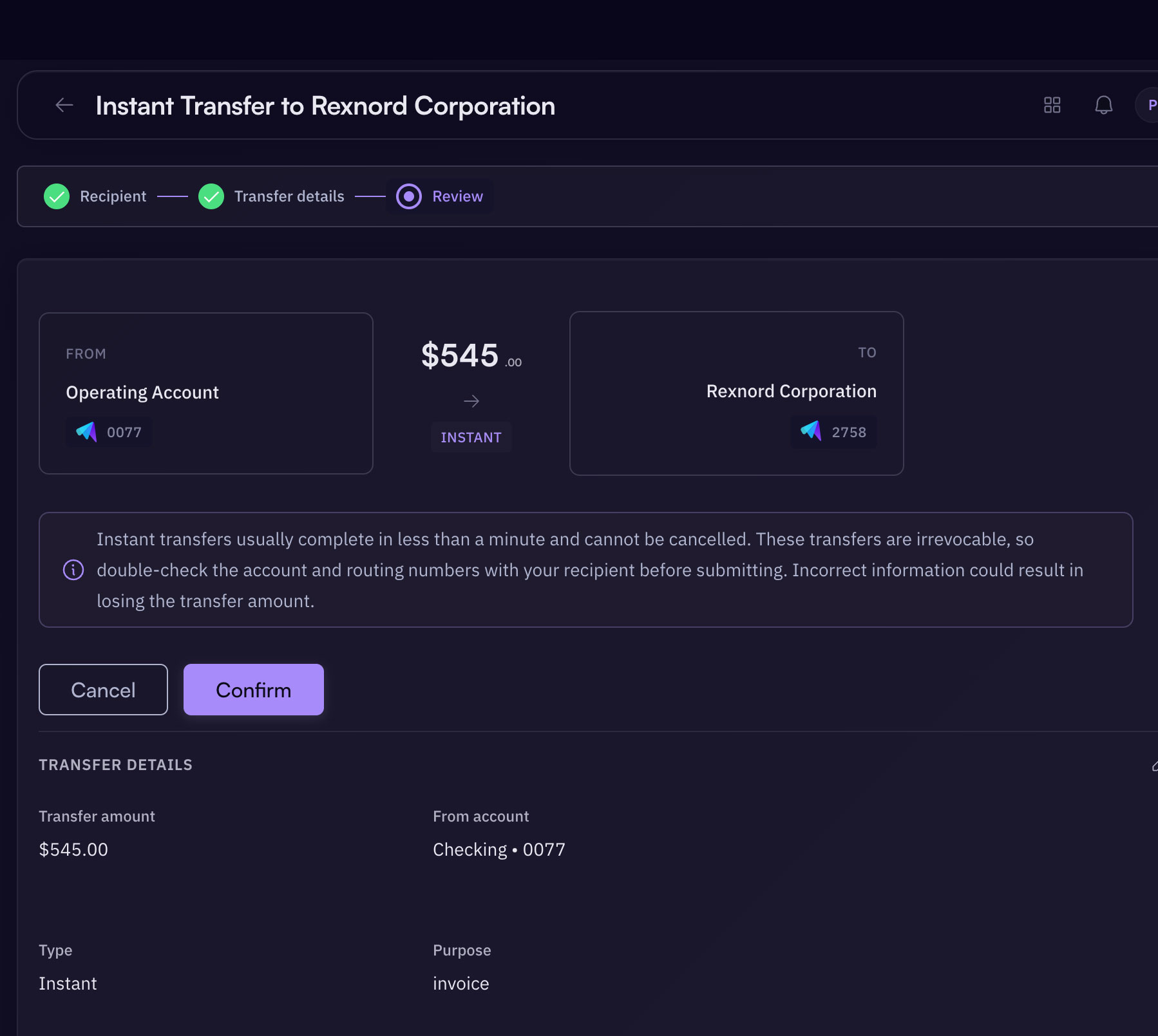The height and width of the screenshot is (1036, 1158).
Task: Click the arrow icon below $545 amount
Action: coord(471,401)
